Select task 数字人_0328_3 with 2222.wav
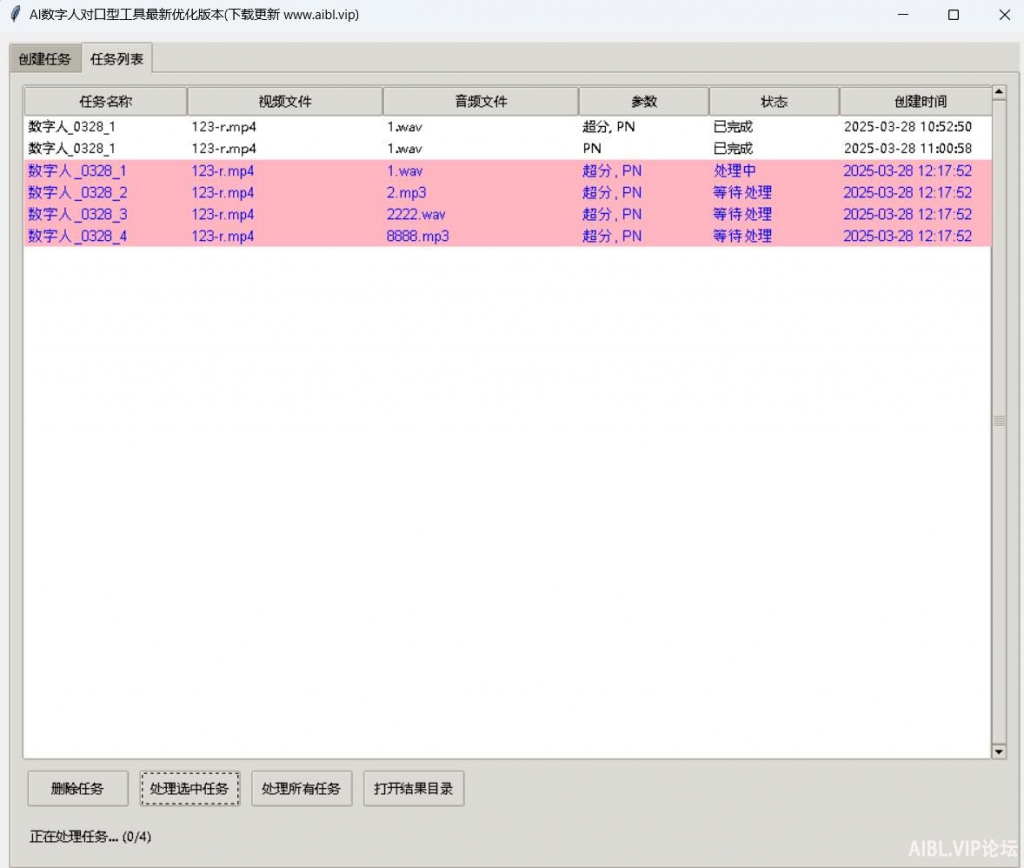Viewport: 1024px width, 868px height. [500, 214]
